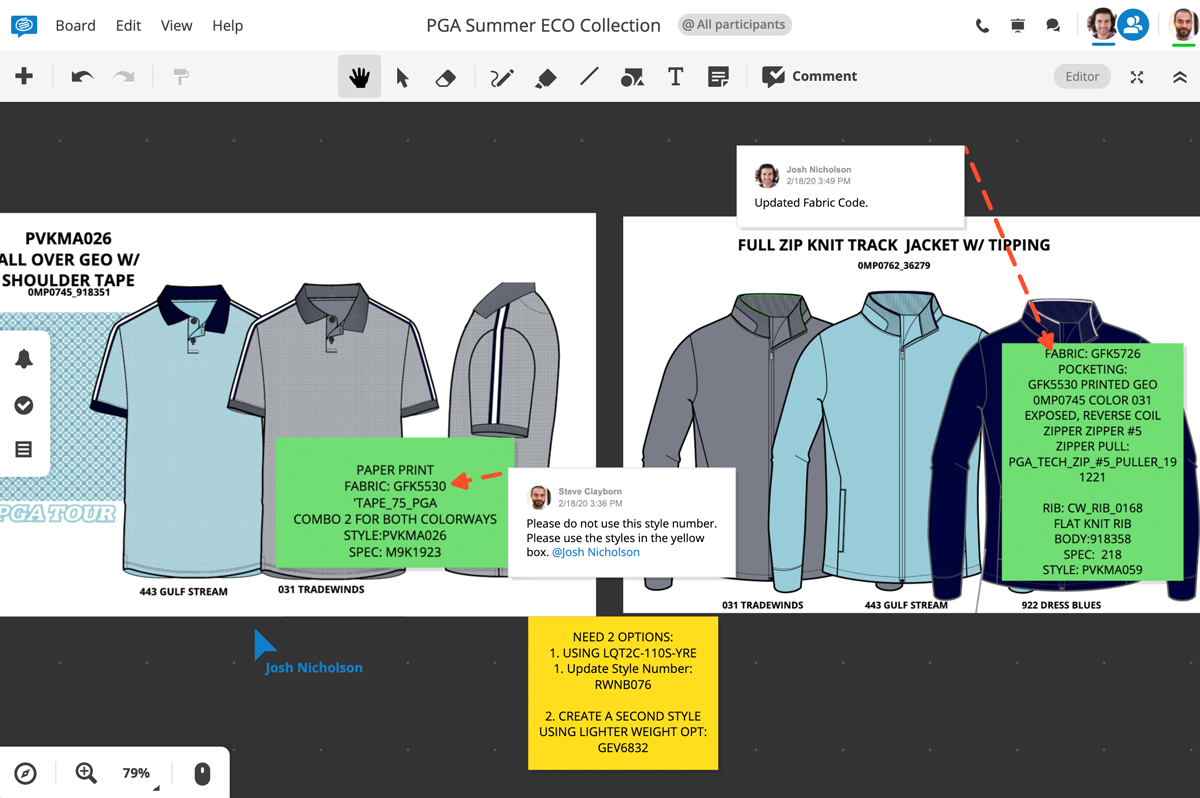Open the chat bubbles icon
The width and height of the screenshot is (1200, 798).
[1053, 26]
